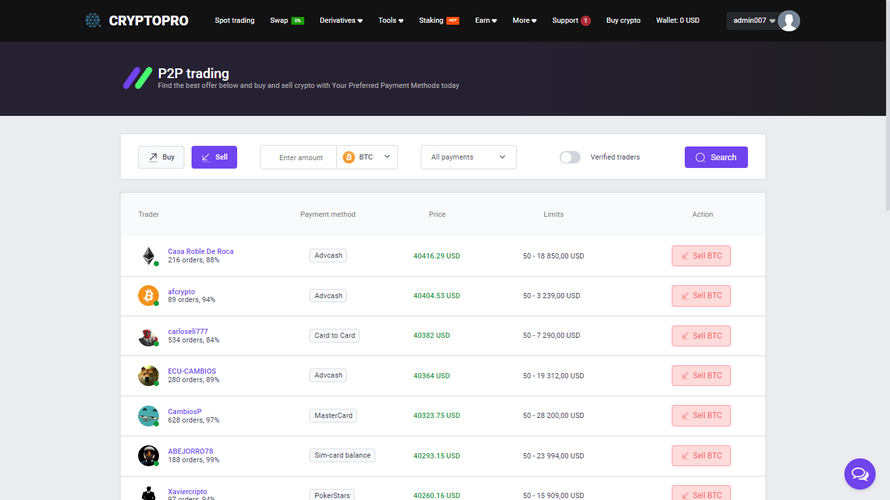Screen dimensions: 890x500
Task: Toggle the Verified traders switch
Action: (x=570, y=157)
